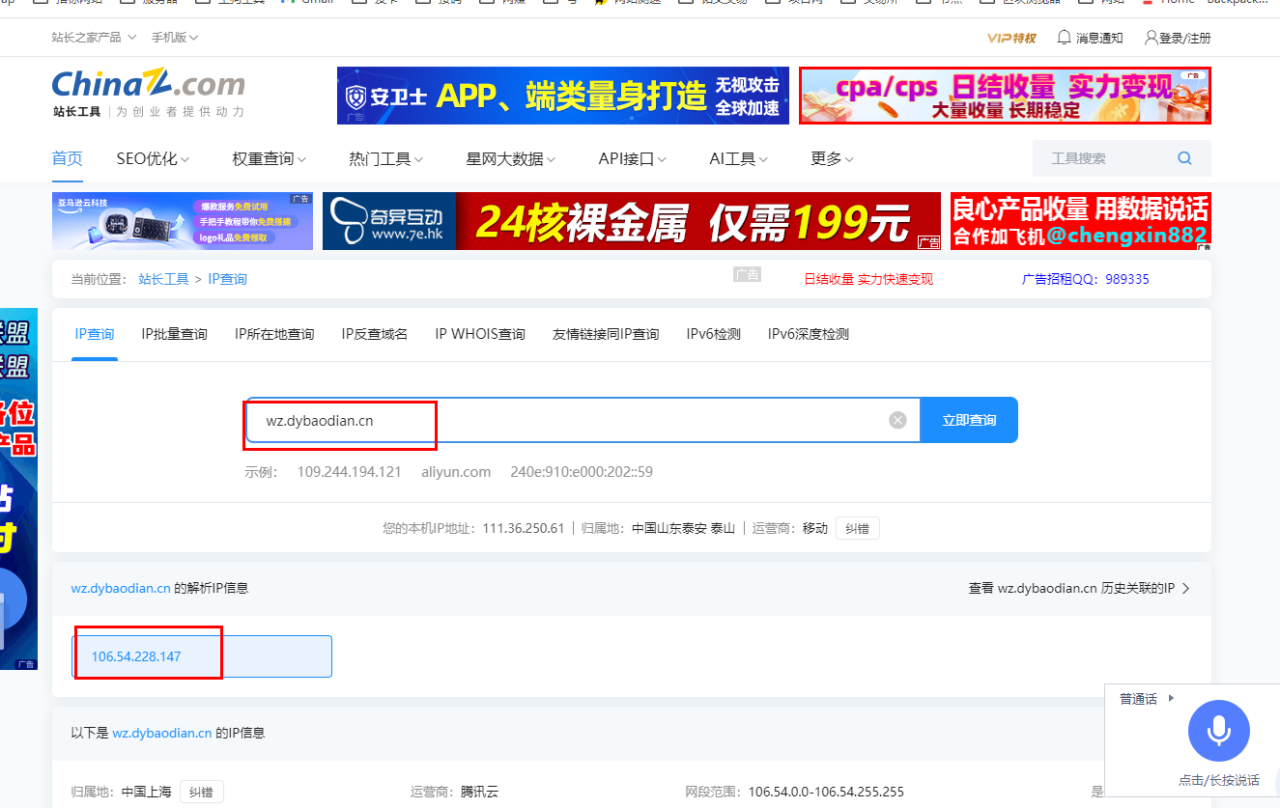
Task: Click the IP查询 breadcrumb link
Action: [x=227, y=279]
